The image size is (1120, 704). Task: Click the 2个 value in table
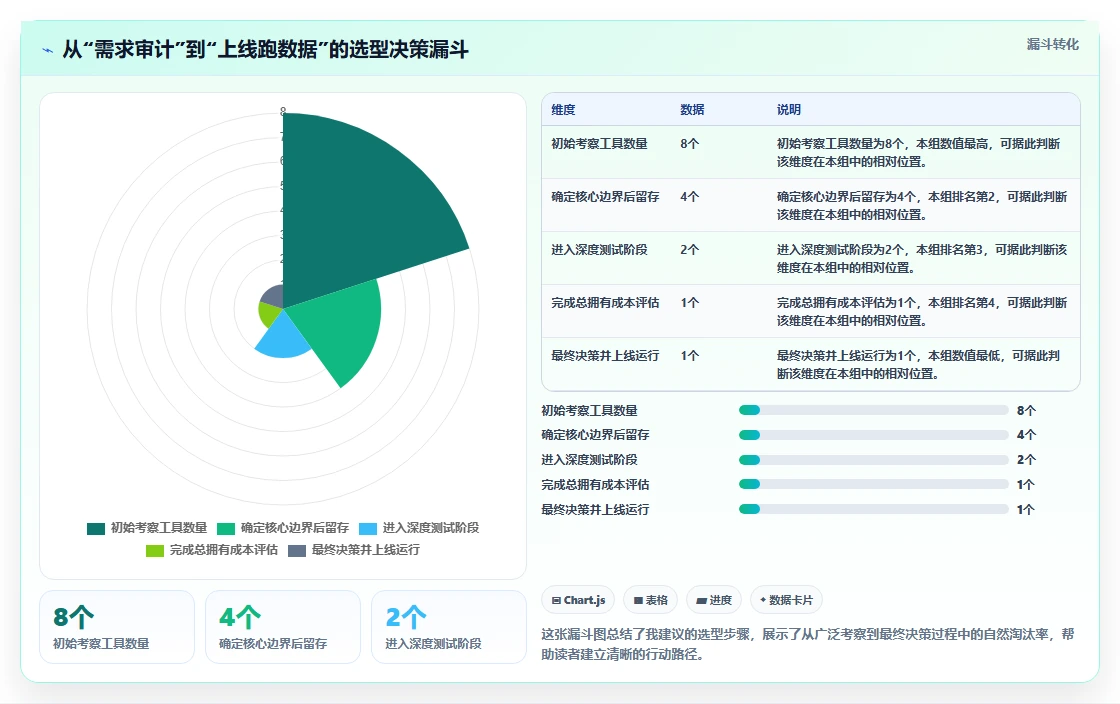[689, 249]
